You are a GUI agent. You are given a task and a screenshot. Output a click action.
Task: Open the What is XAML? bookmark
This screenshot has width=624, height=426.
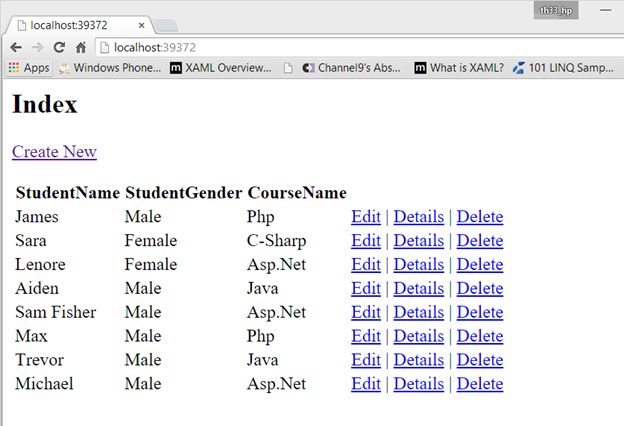tap(459, 68)
